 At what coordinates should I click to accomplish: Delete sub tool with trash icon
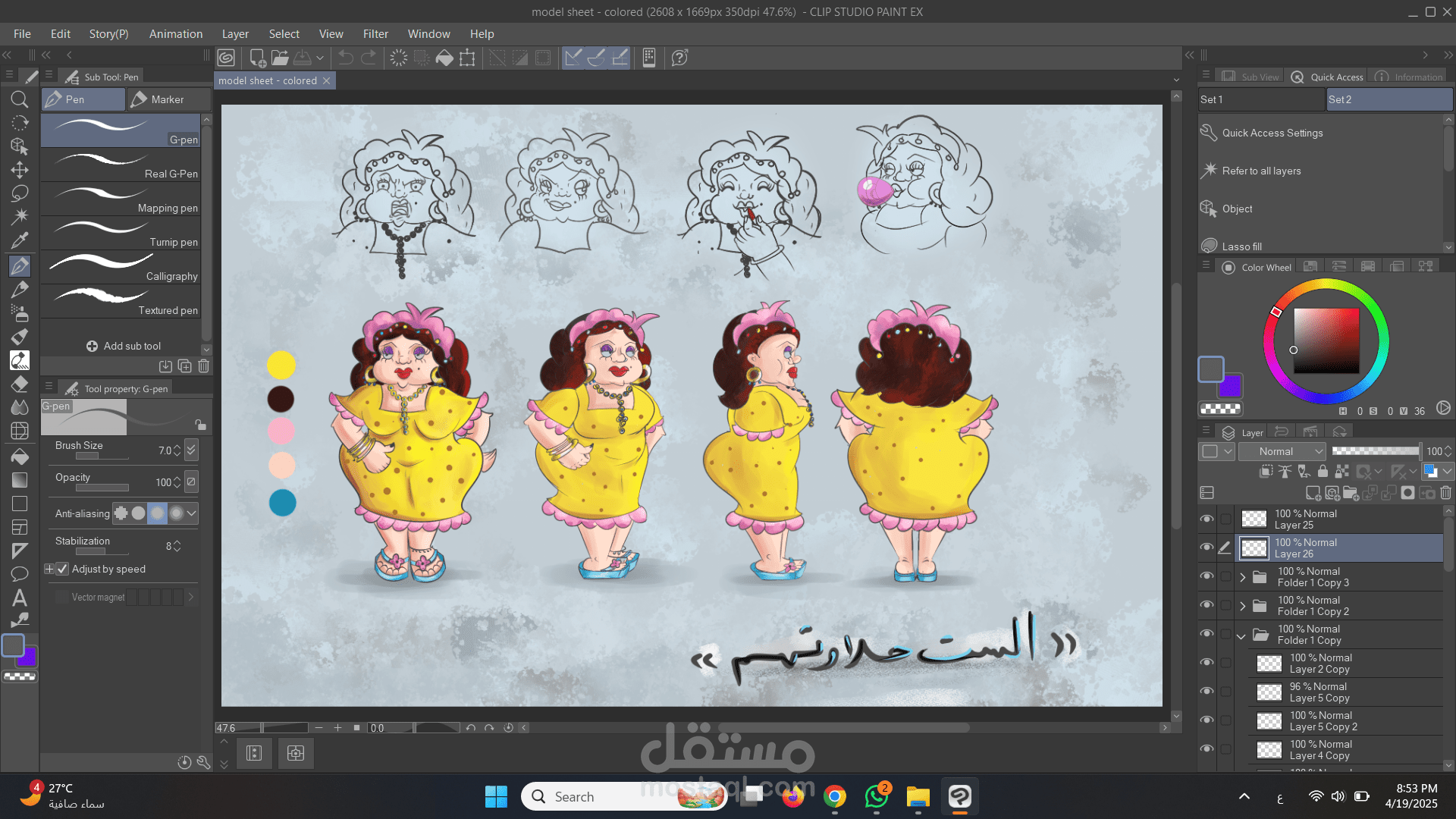coord(203,366)
